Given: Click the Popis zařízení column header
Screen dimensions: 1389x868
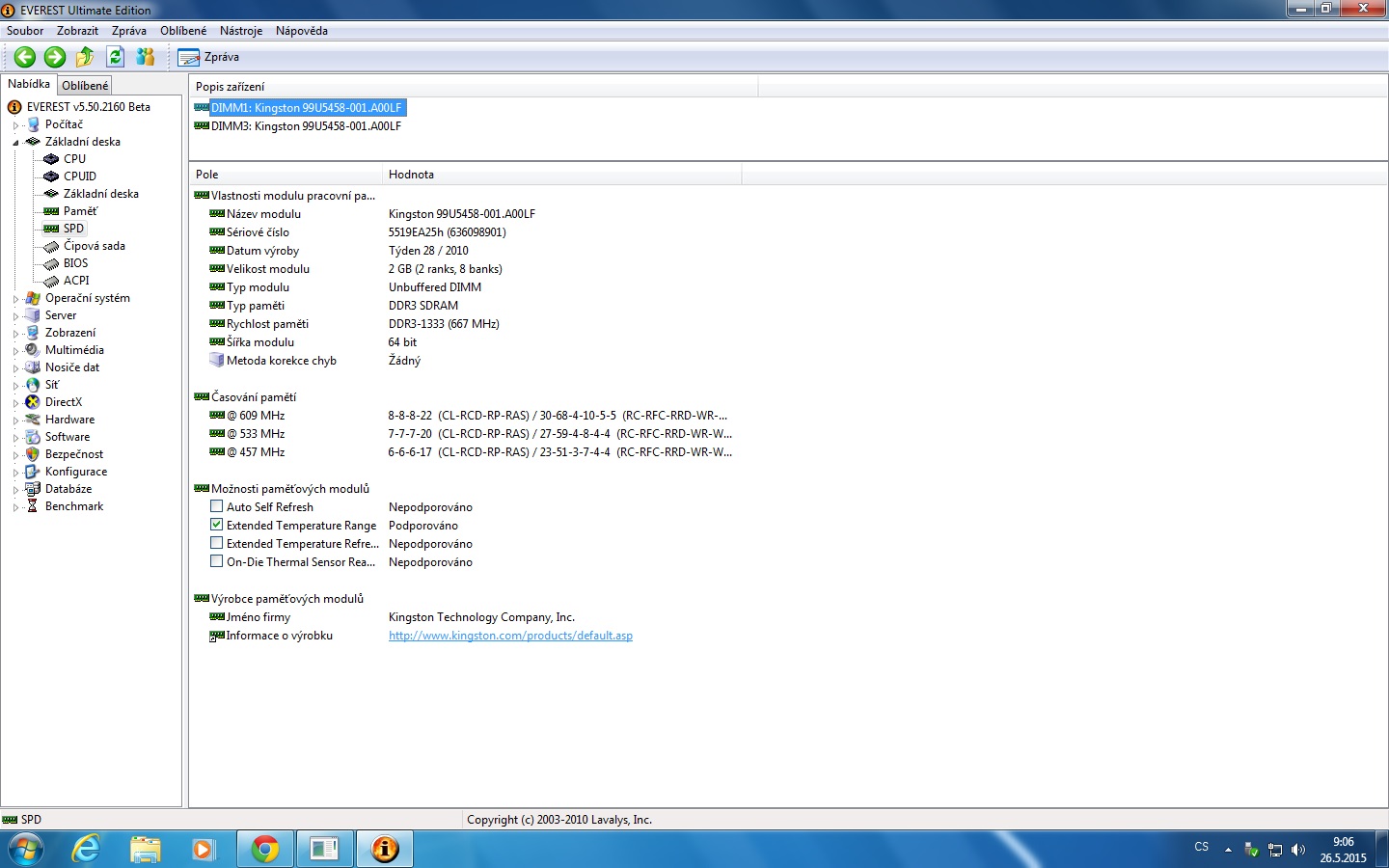Looking at the screenshot, I should [x=473, y=87].
